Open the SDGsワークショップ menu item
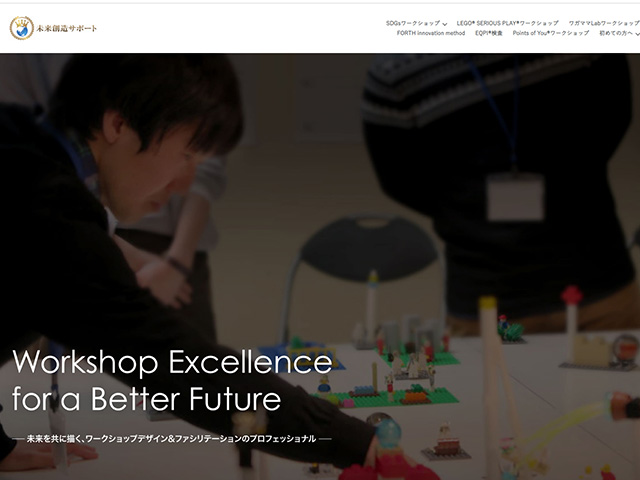The image size is (640, 480). point(413,23)
